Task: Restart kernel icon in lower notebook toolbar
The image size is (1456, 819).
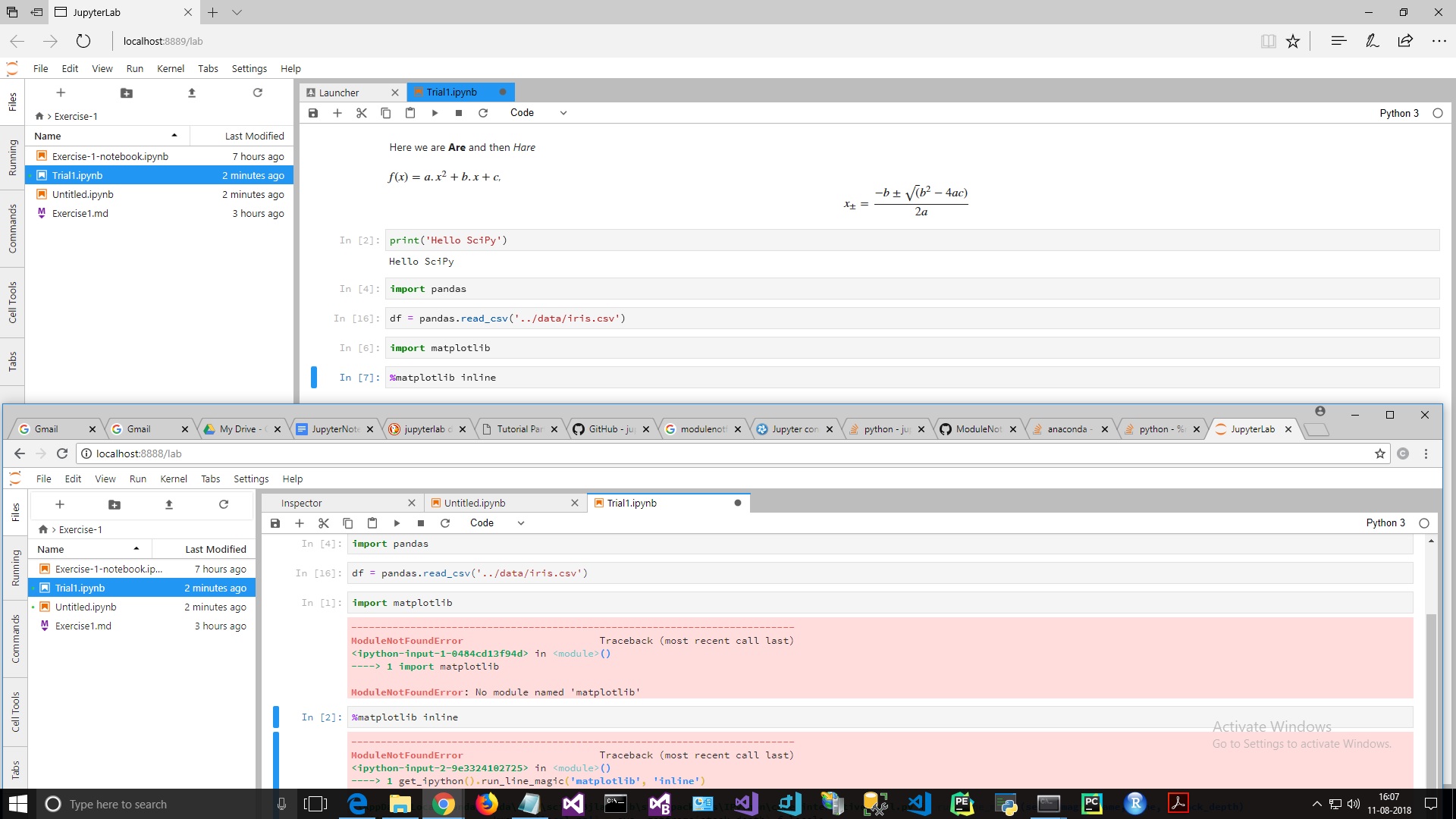Action: [x=445, y=523]
